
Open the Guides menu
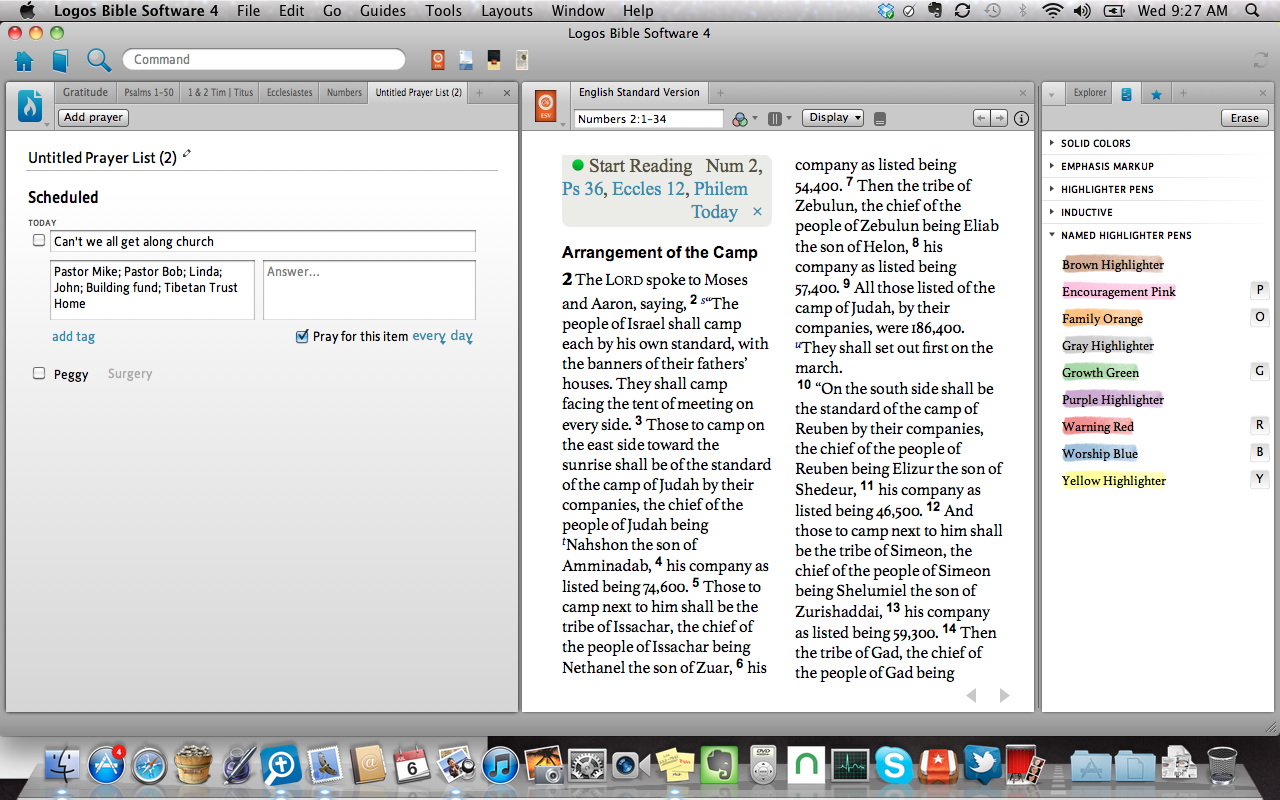pyautogui.click(x=382, y=11)
